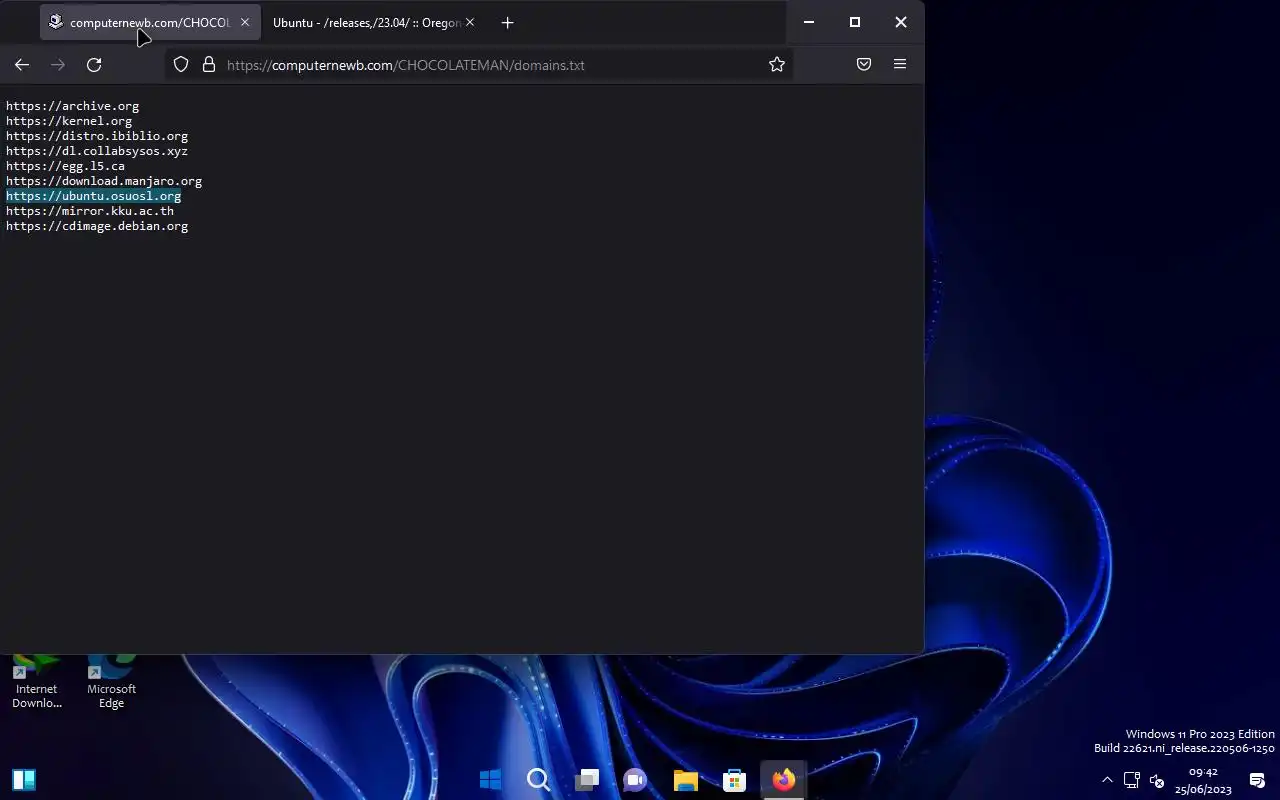This screenshot has height=800, width=1280.
Task: Maximize the Firefox window
Action: [855, 22]
